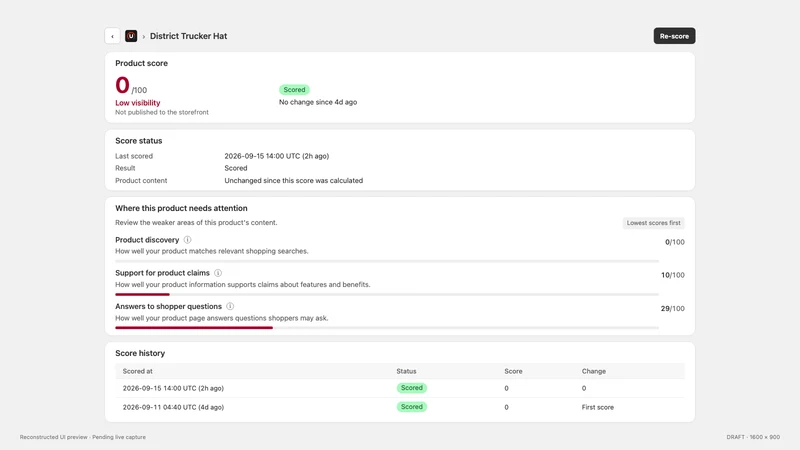The height and width of the screenshot is (450, 800).
Task: Click the 0/100 Product discovery score
Action: pyautogui.click(x=674, y=242)
